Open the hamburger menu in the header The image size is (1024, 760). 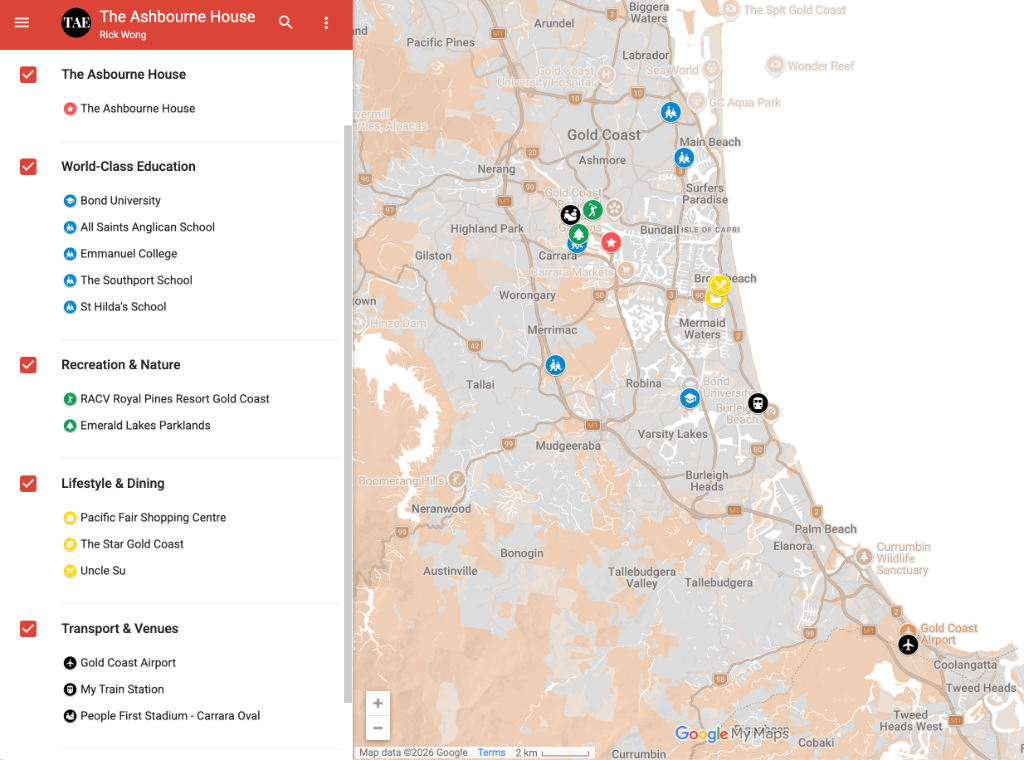pos(22,23)
